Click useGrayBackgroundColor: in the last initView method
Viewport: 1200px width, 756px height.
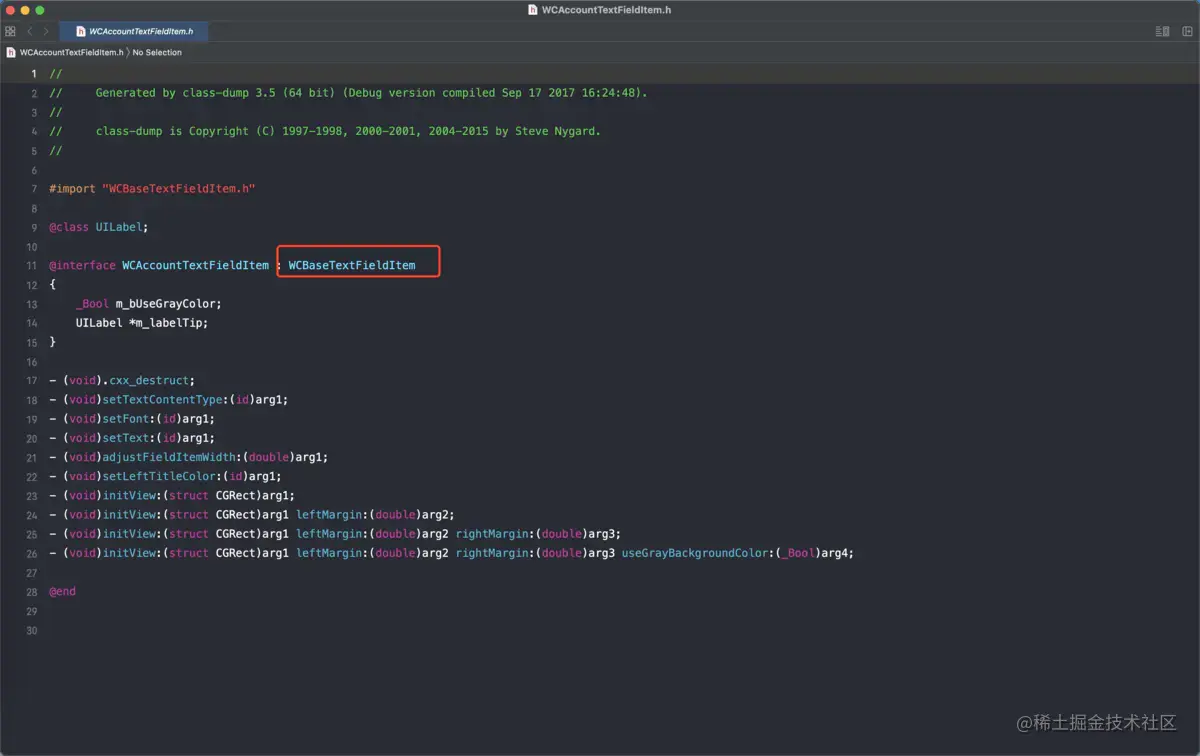[695, 553]
